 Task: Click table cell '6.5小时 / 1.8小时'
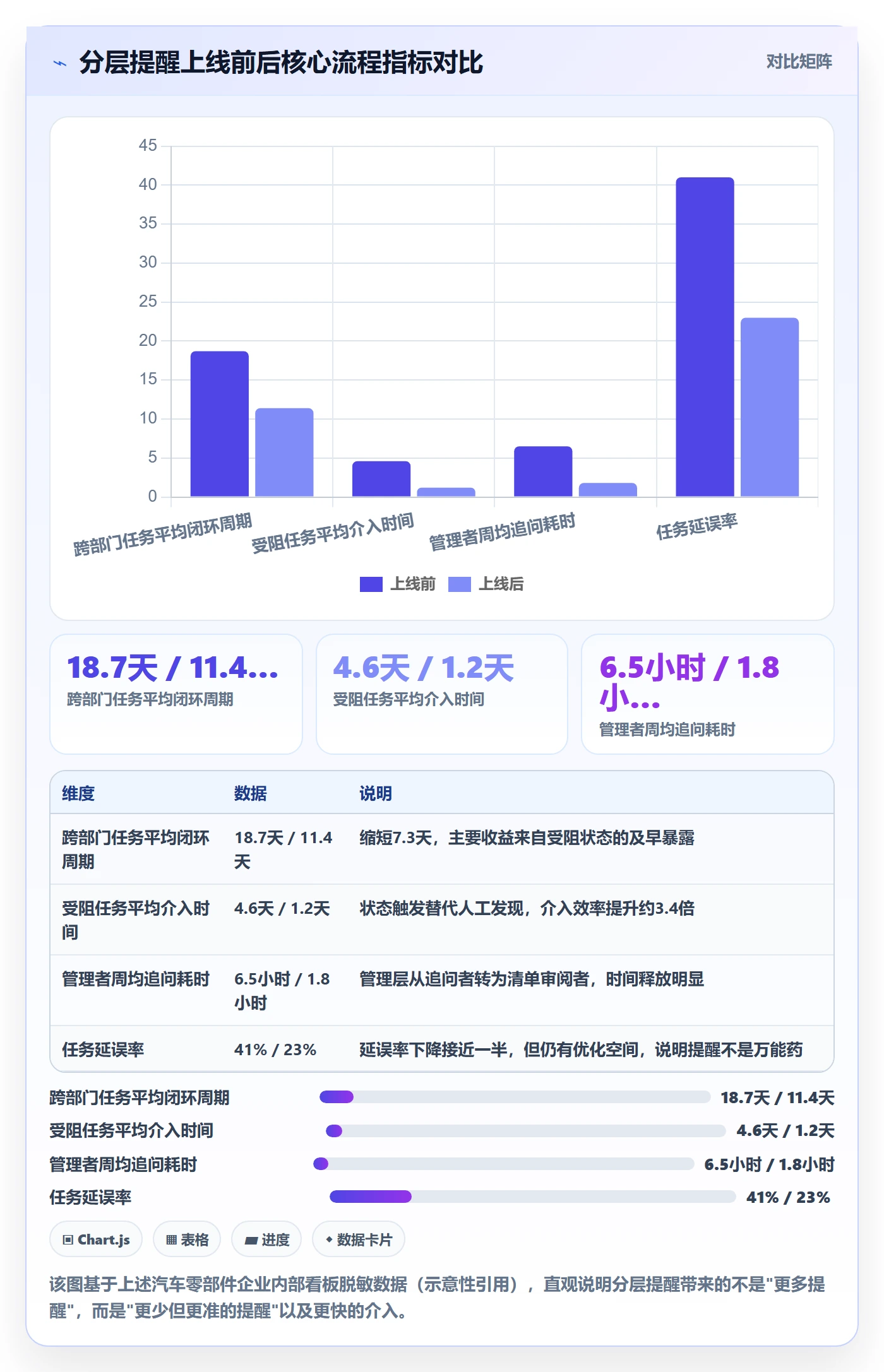282,991
